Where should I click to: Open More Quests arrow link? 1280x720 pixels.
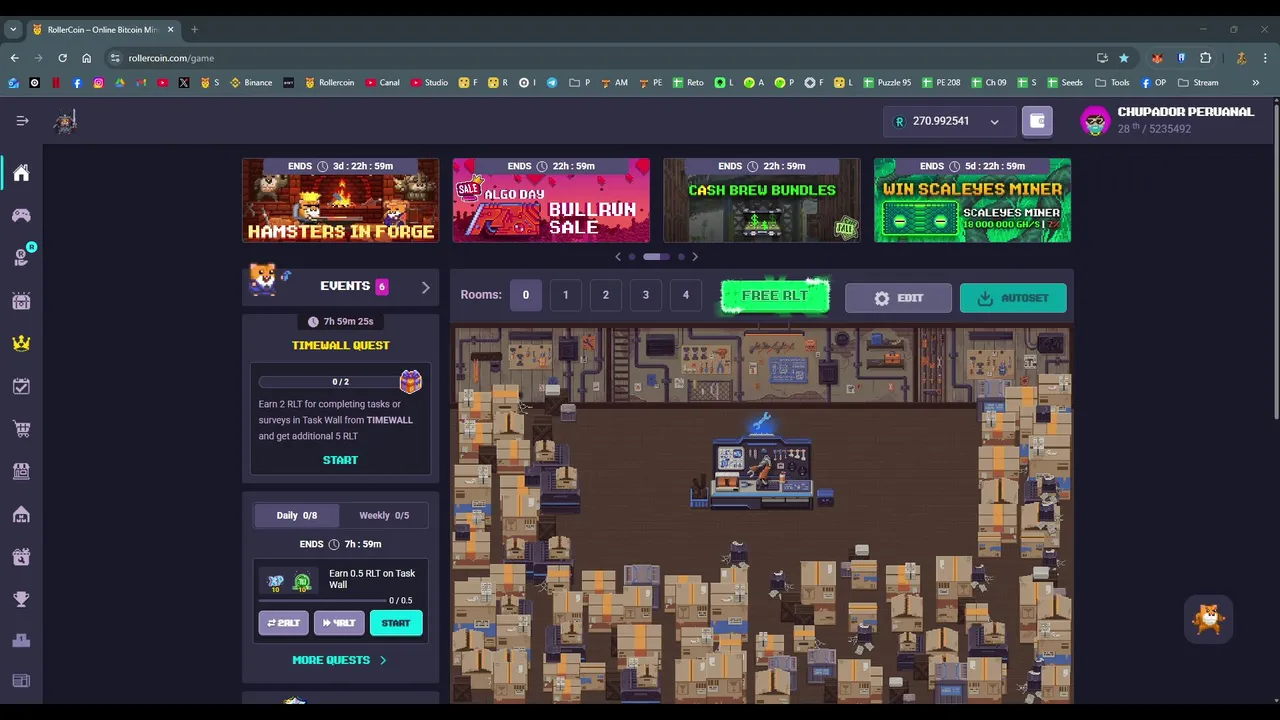pyautogui.click(x=339, y=660)
